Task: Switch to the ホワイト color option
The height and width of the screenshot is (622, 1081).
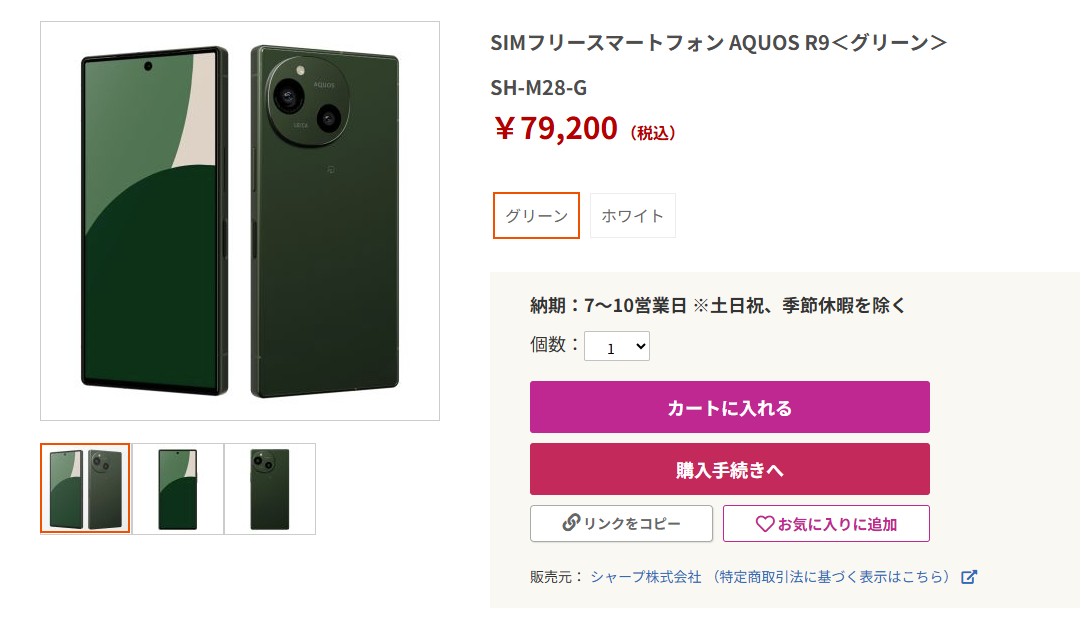Action: click(x=632, y=216)
